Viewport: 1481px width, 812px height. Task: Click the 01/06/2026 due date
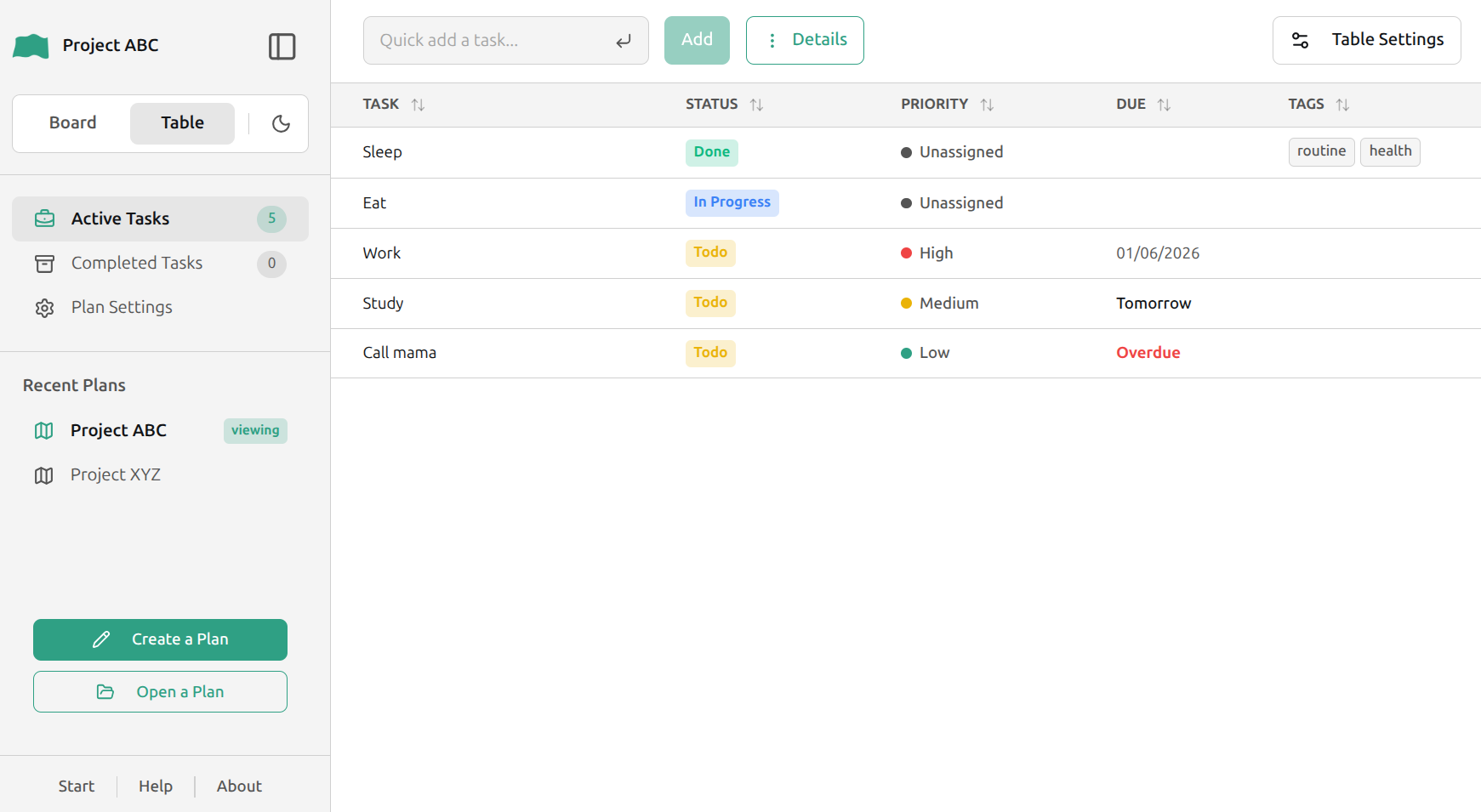[x=1158, y=253]
